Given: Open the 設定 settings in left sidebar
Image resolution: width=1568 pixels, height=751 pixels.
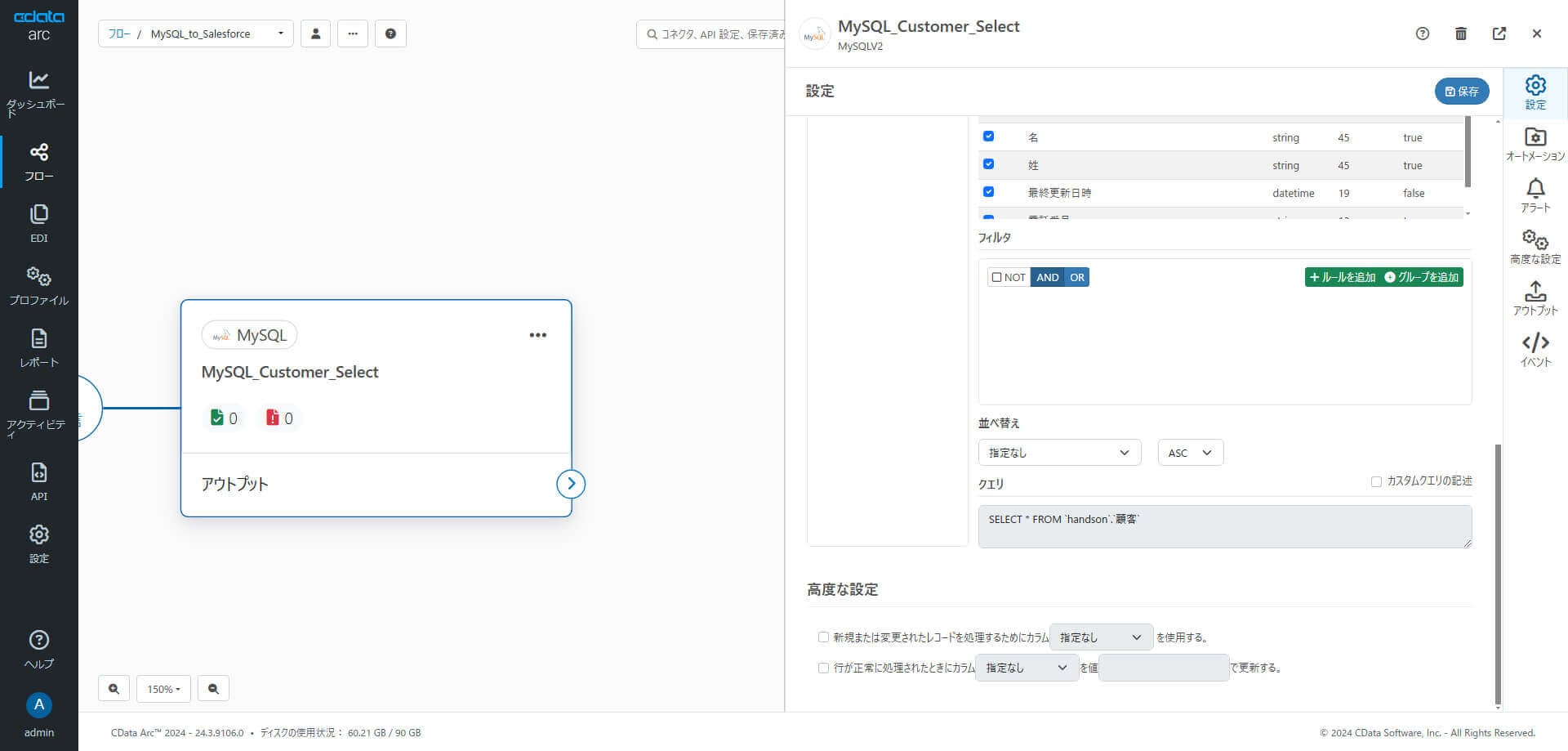Looking at the screenshot, I should pyautogui.click(x=38, y=544).
